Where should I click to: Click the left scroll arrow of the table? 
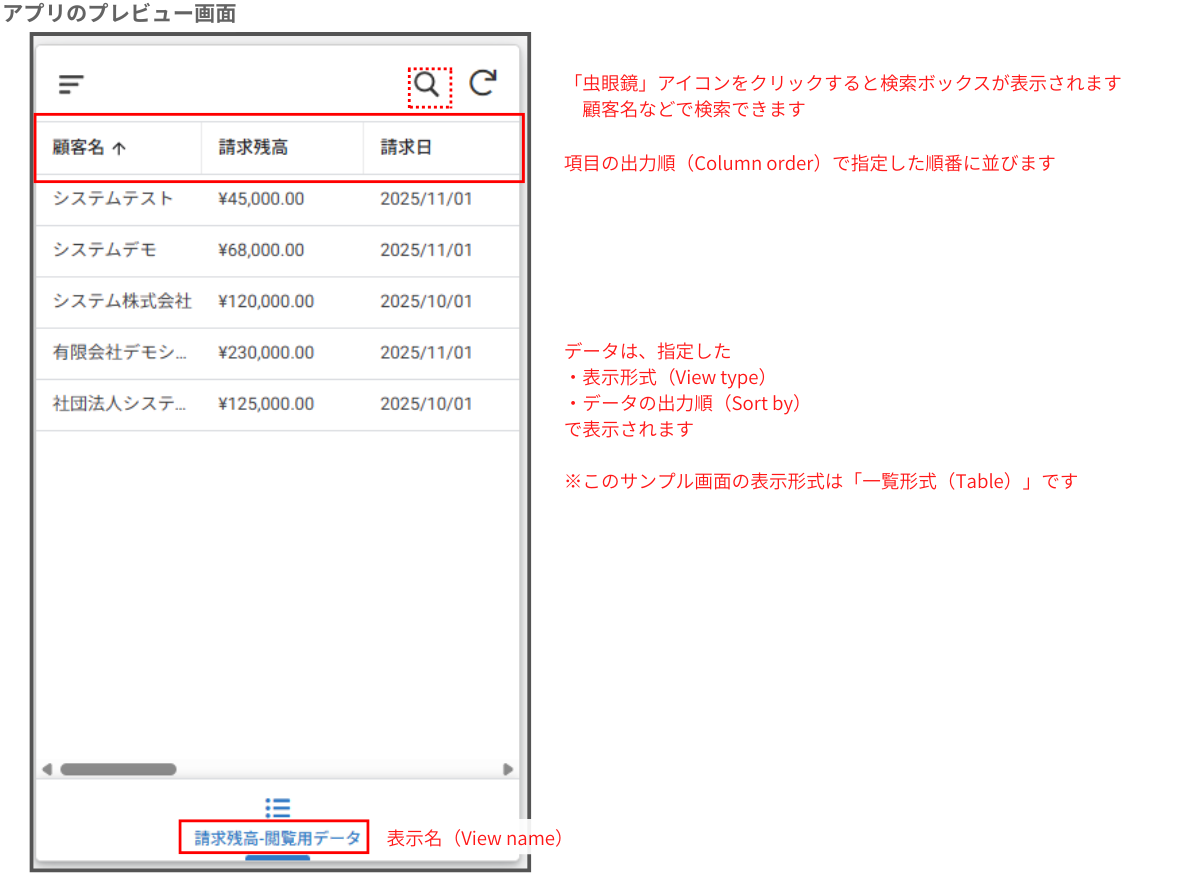click(45, 769)
